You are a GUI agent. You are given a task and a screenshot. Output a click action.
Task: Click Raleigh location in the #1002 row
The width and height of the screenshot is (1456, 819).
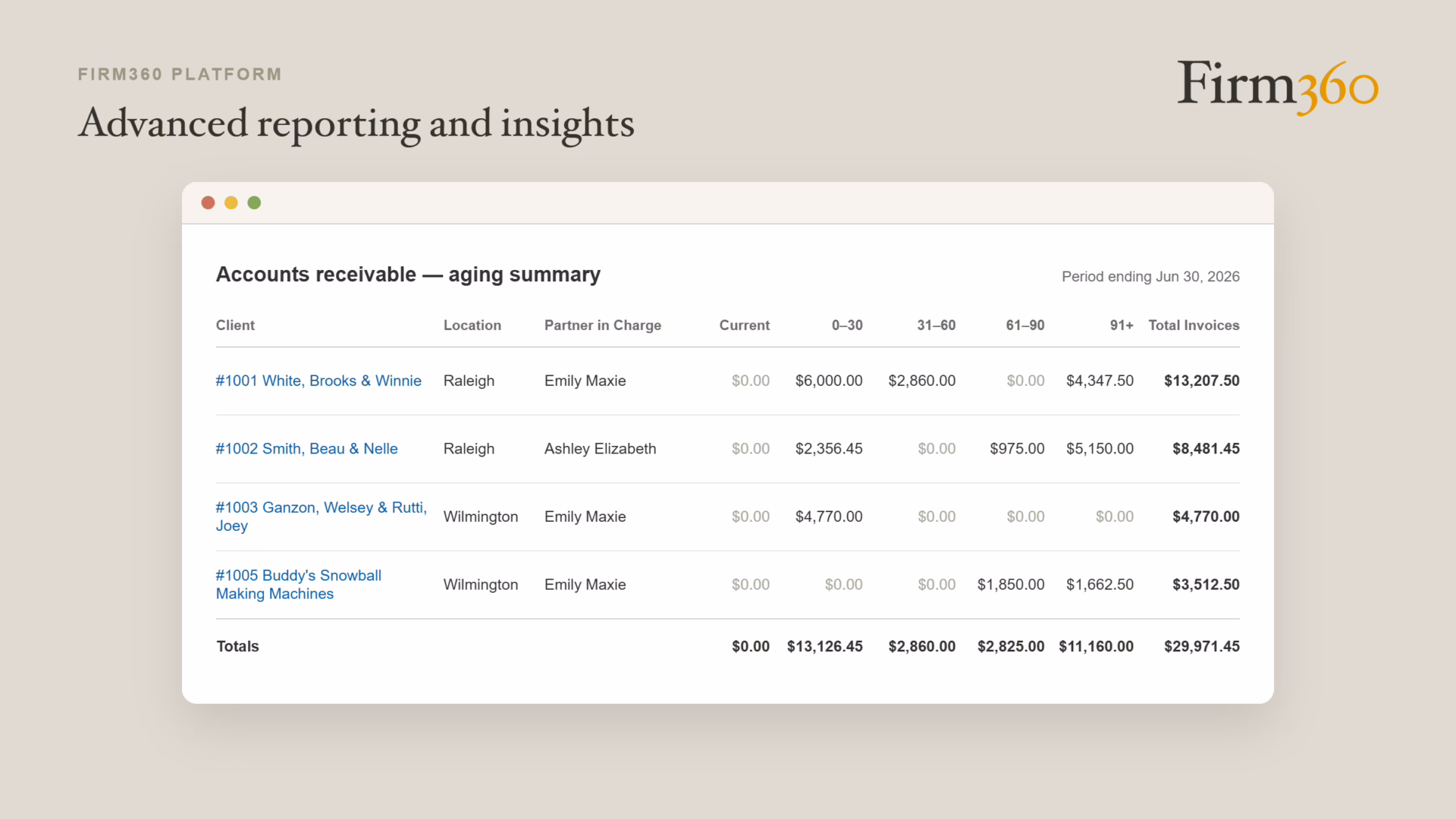[469, 449]
